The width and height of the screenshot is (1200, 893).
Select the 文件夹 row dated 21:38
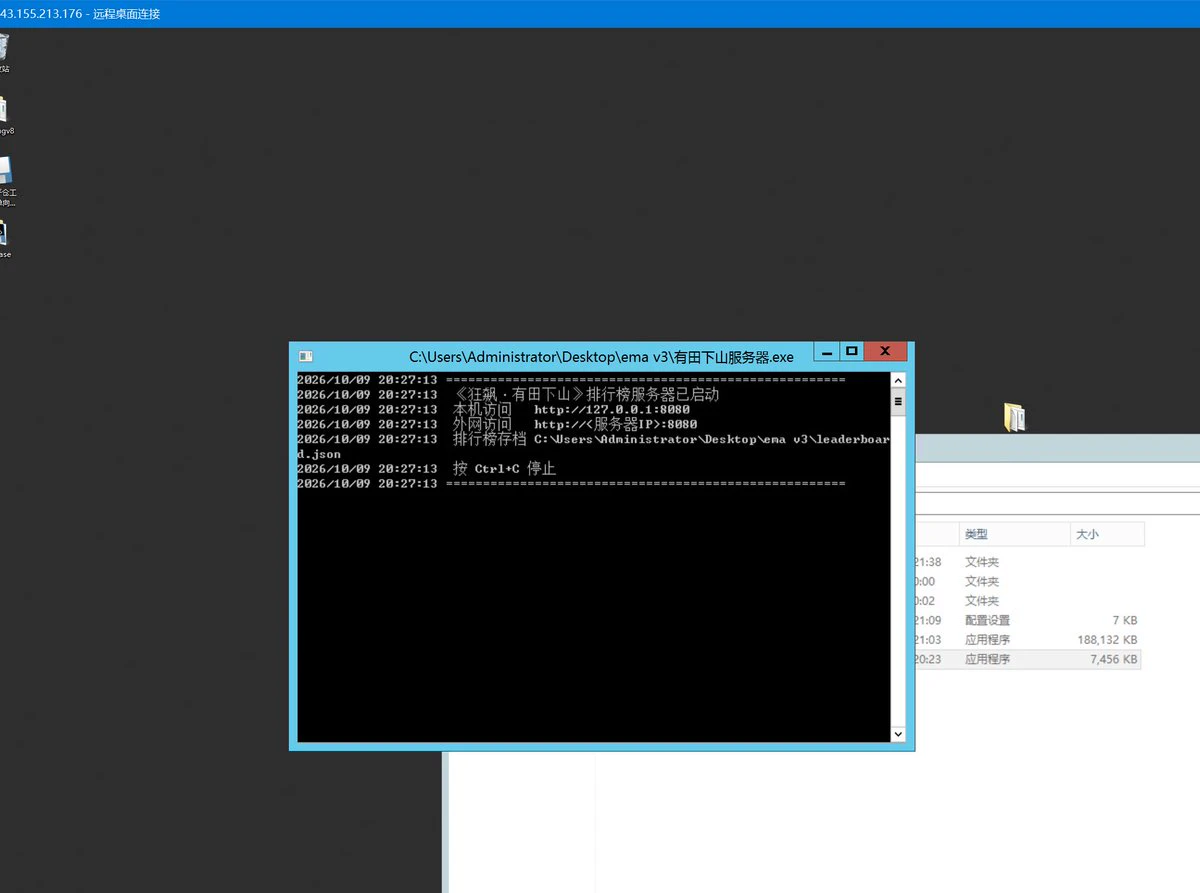click(x=1026, y=562)
